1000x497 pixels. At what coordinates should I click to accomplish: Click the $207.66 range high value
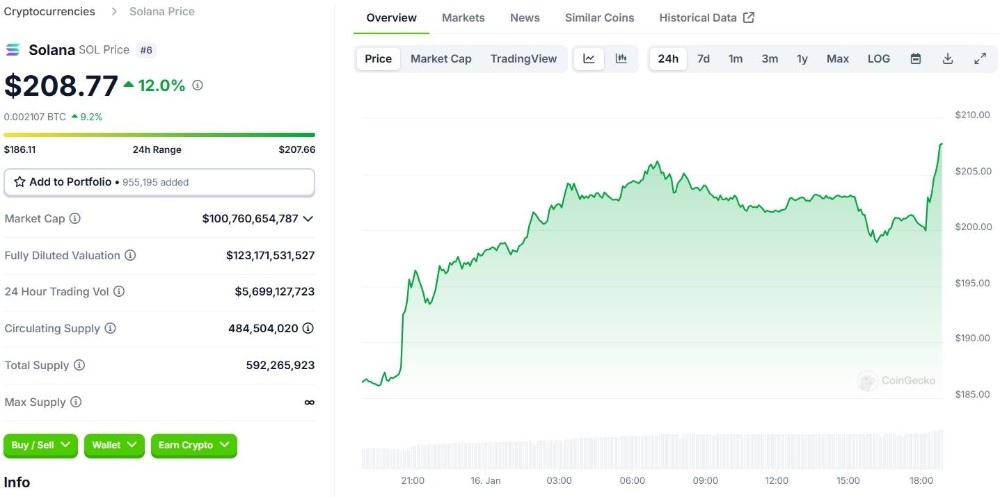pos(297,150)
